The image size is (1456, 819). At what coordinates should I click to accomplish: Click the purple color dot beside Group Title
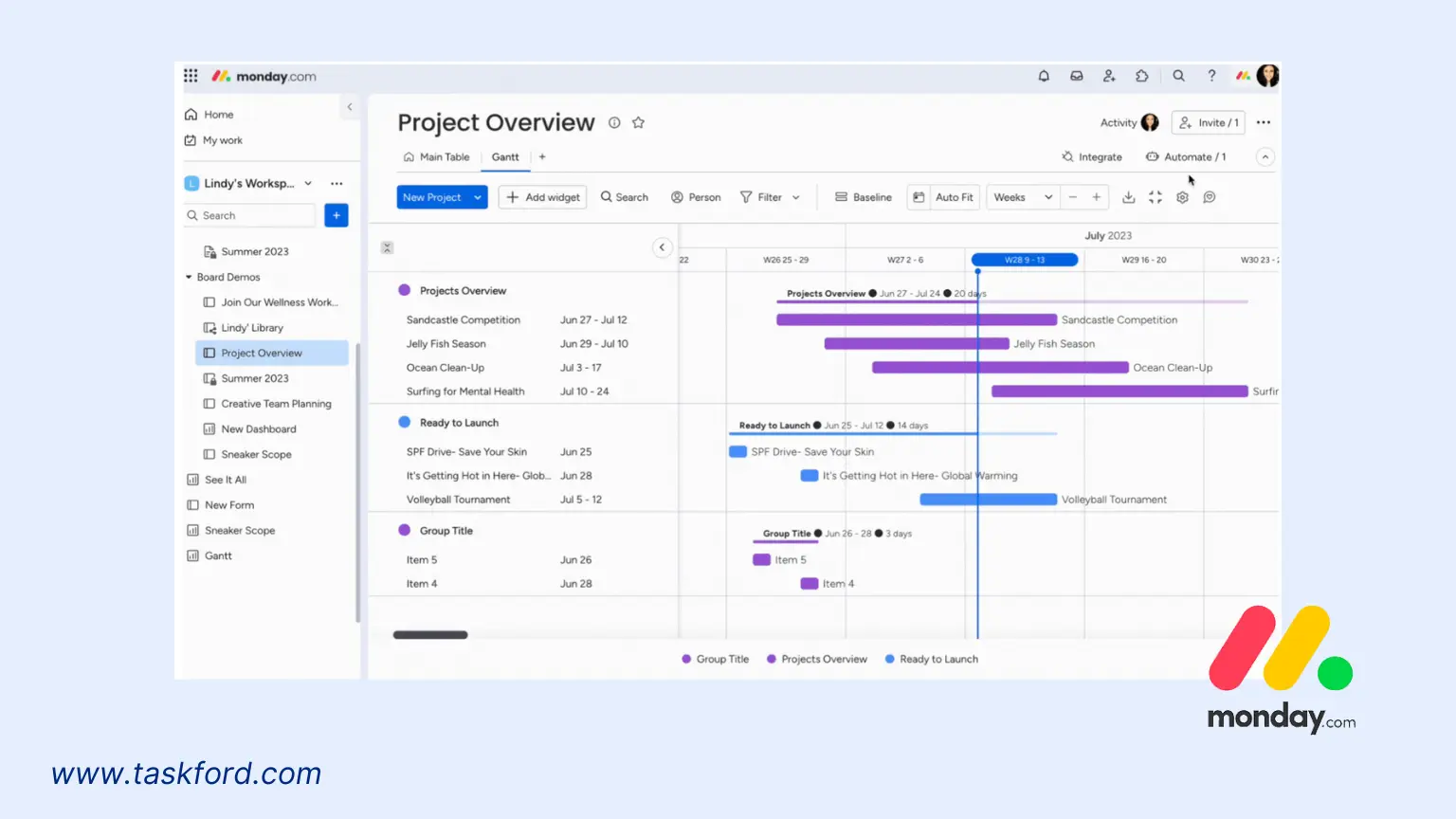405,531
